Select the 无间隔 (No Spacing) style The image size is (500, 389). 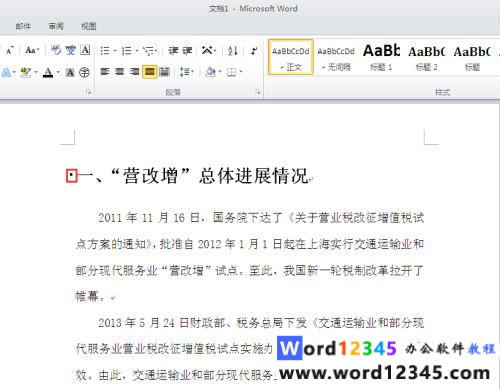(336, 57)
